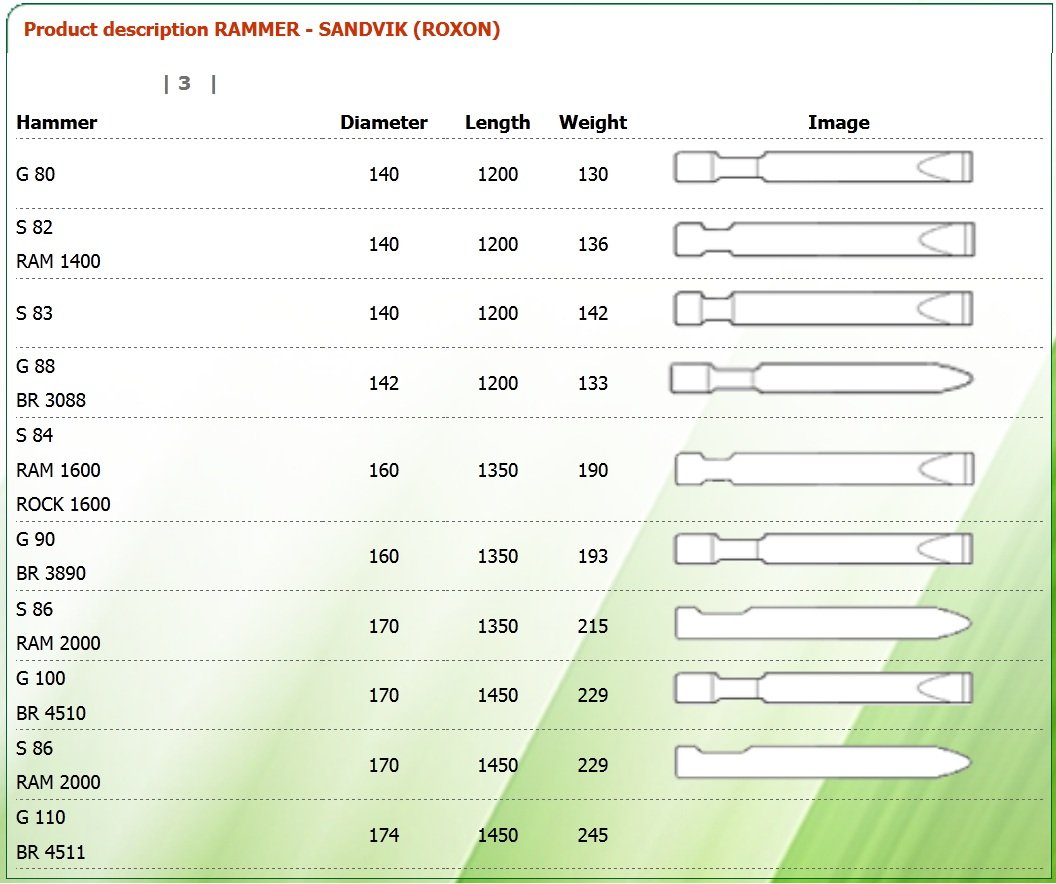The width and height of the screenshot is (1056, 884).
Task: Select the S 83 hammer name
Action: point(34,314)
